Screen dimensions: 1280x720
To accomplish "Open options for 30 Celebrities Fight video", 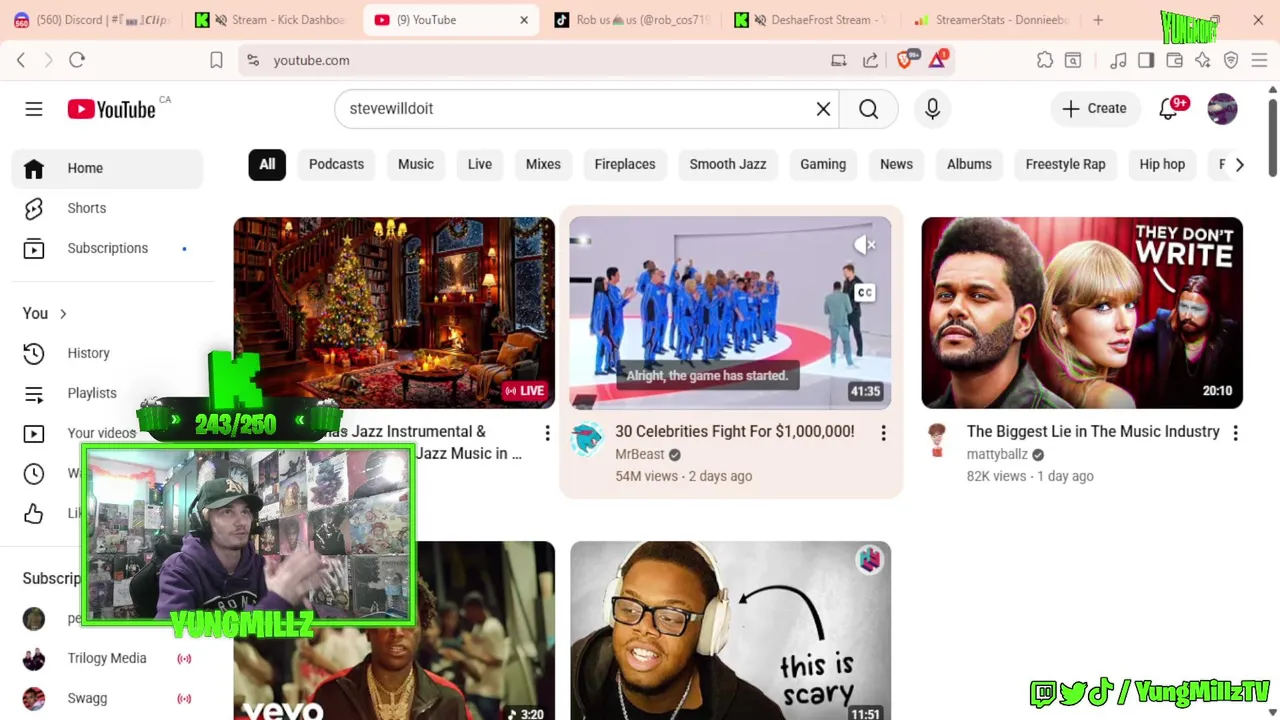I will click(883, 433).
